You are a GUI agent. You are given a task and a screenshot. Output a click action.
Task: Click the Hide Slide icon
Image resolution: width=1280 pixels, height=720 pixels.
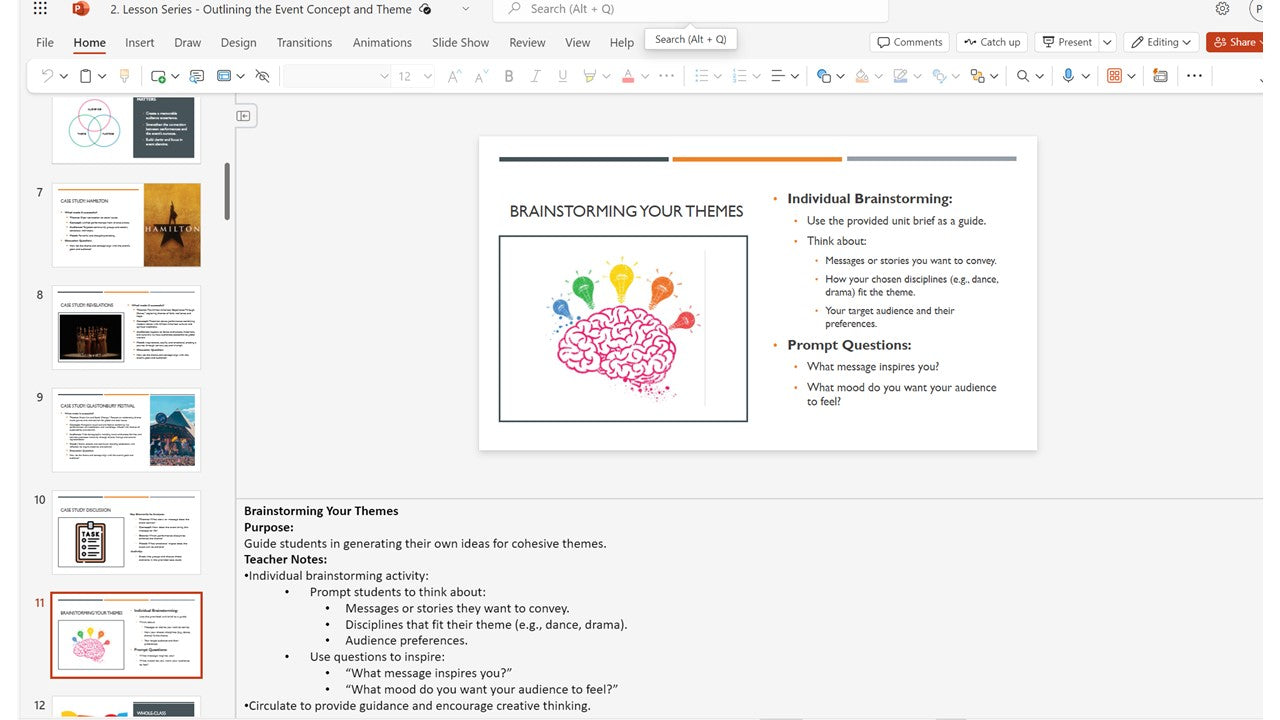tap(262, 76)
